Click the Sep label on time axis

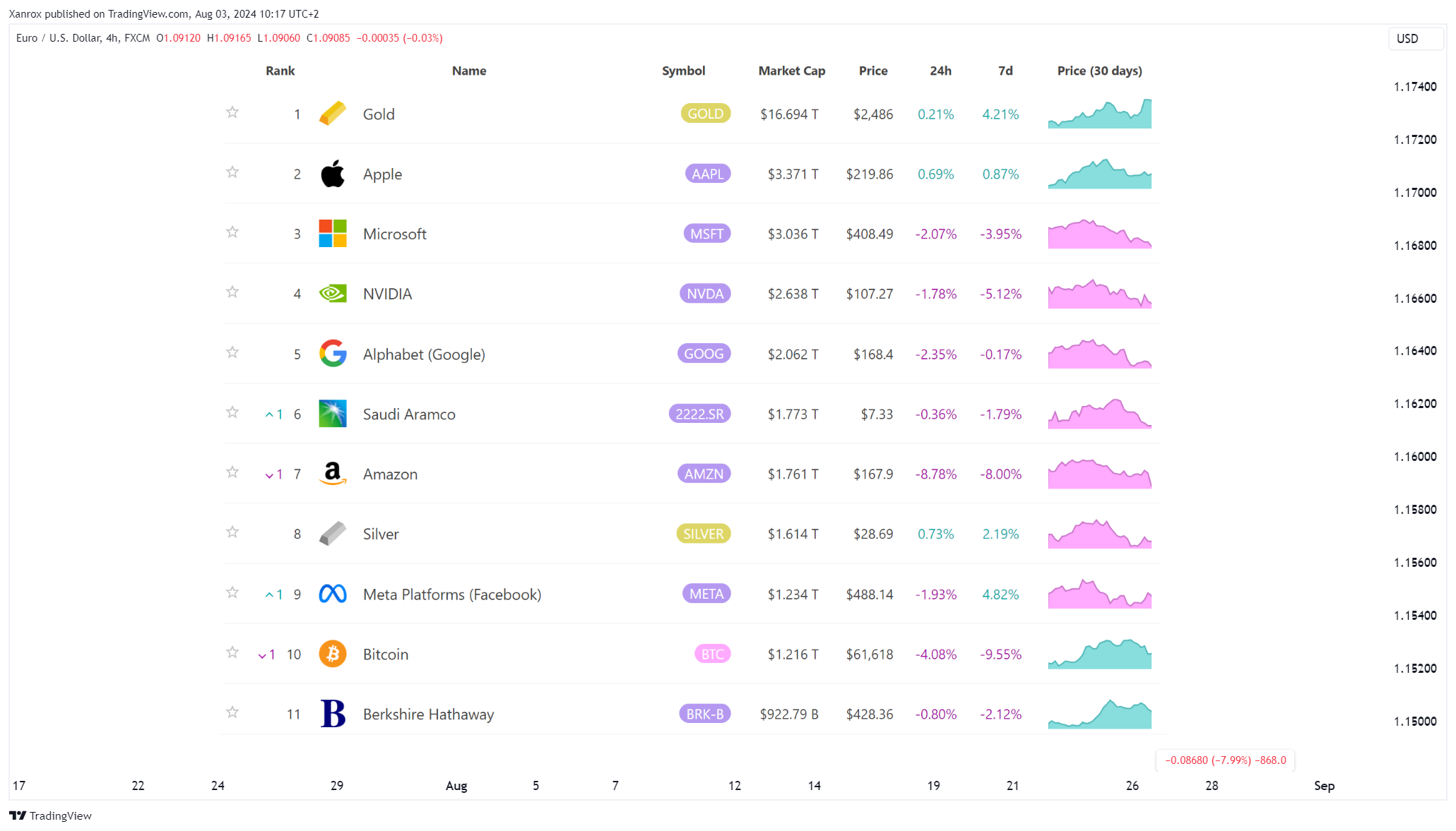[1324, 785]
